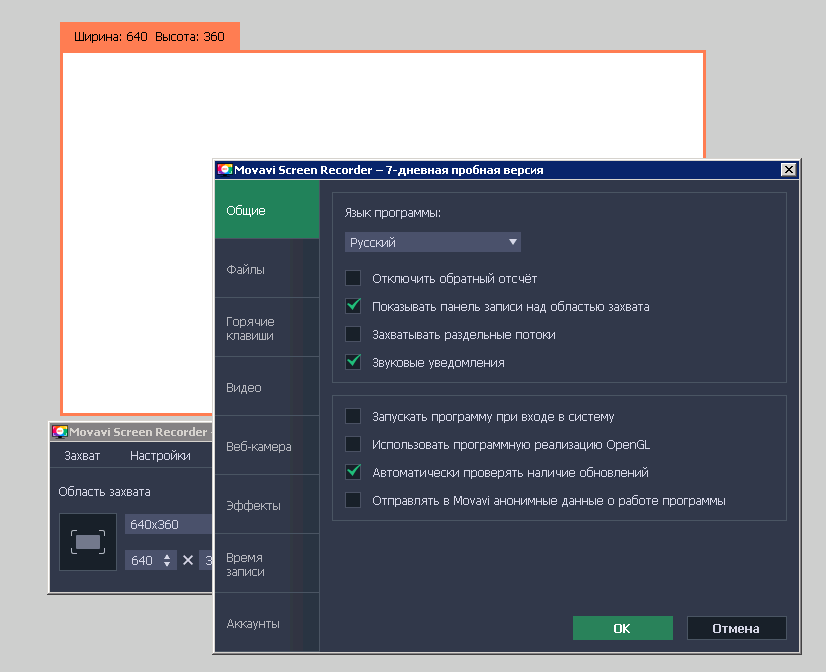826x672 pixels.
Task: Uncheck Показывать панель записи над областью захвата
Action: (353, 306)
